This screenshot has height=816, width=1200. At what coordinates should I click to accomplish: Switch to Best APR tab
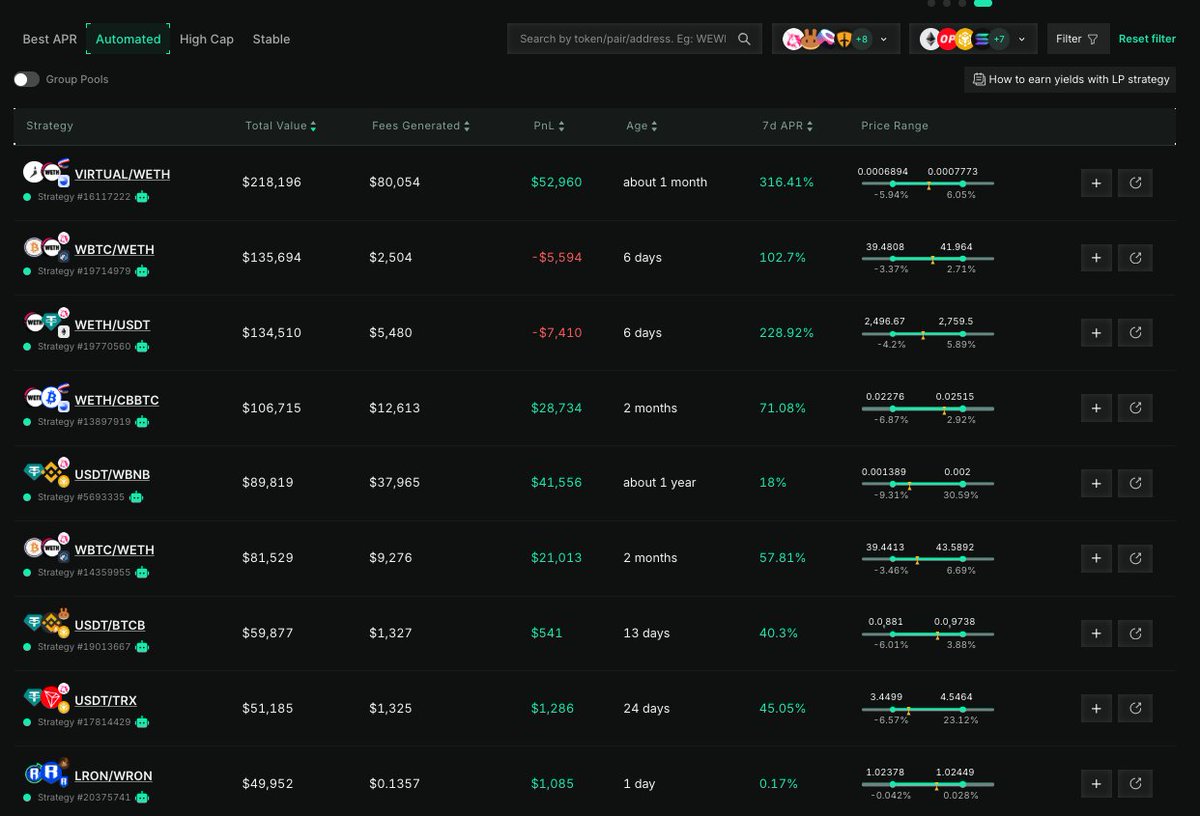point(50,39)
